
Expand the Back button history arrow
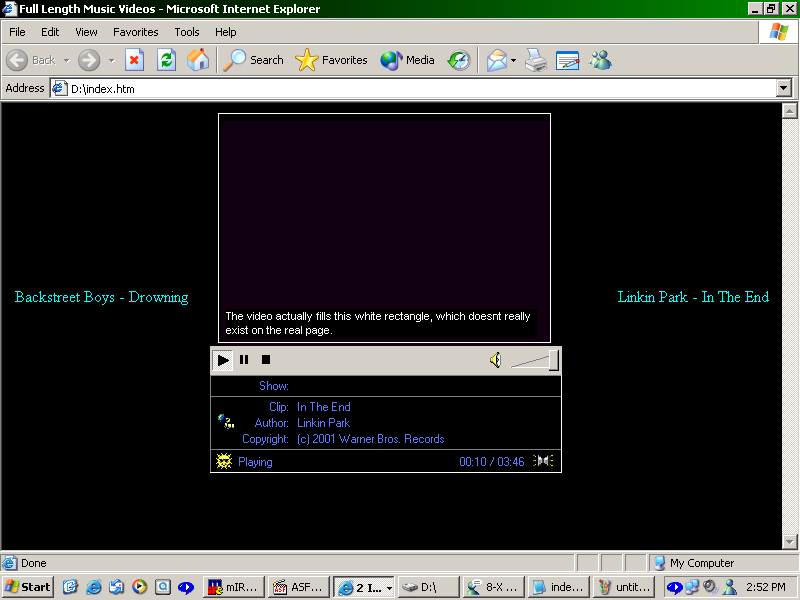[x=66, y=60]
